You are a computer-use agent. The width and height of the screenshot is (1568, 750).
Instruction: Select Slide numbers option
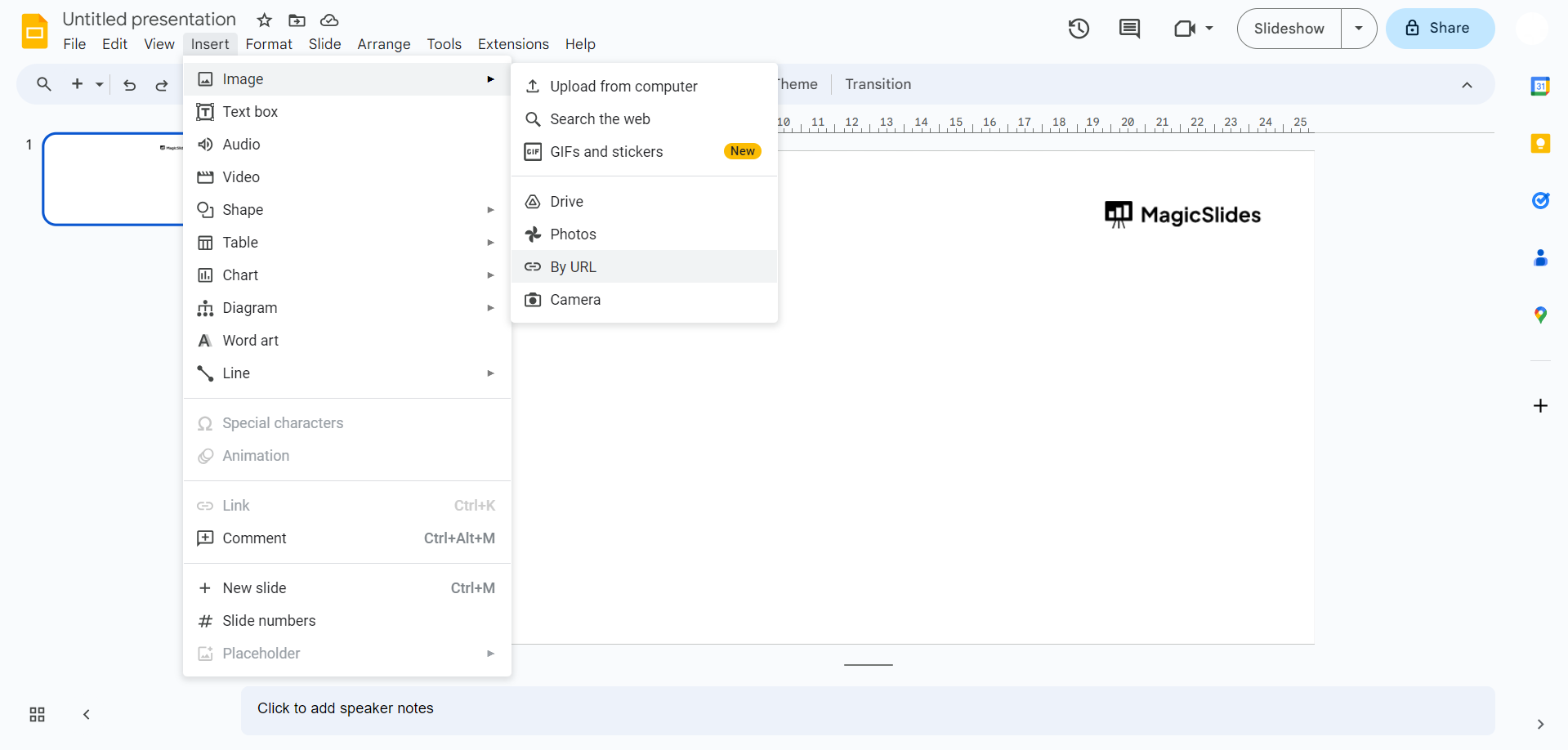pos(347,621)
